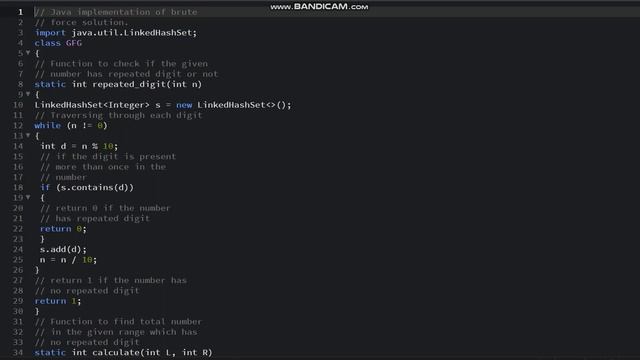Click the comment '// Java implementation of brute'

click(116, 12)
